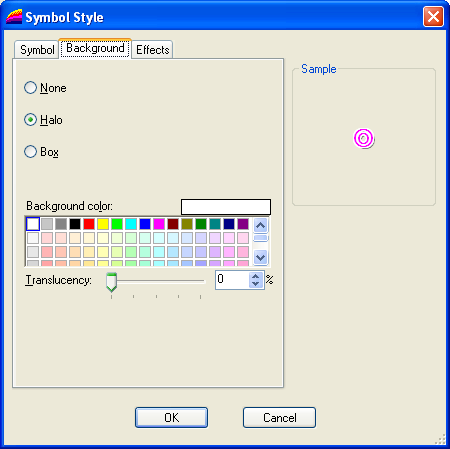
Task: Click the OK button
Action: point(171,417)
